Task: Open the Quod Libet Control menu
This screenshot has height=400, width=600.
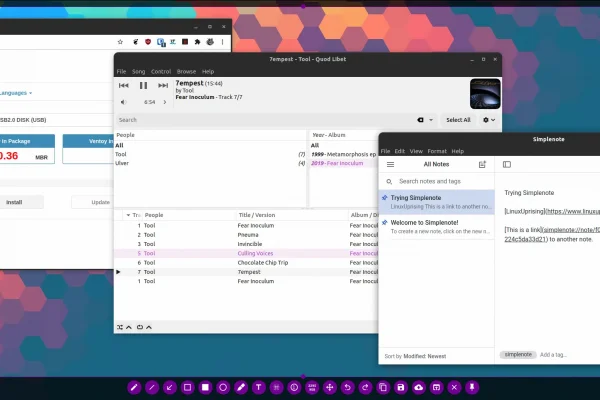Action: pyautogui.click(x=161, y=72)
